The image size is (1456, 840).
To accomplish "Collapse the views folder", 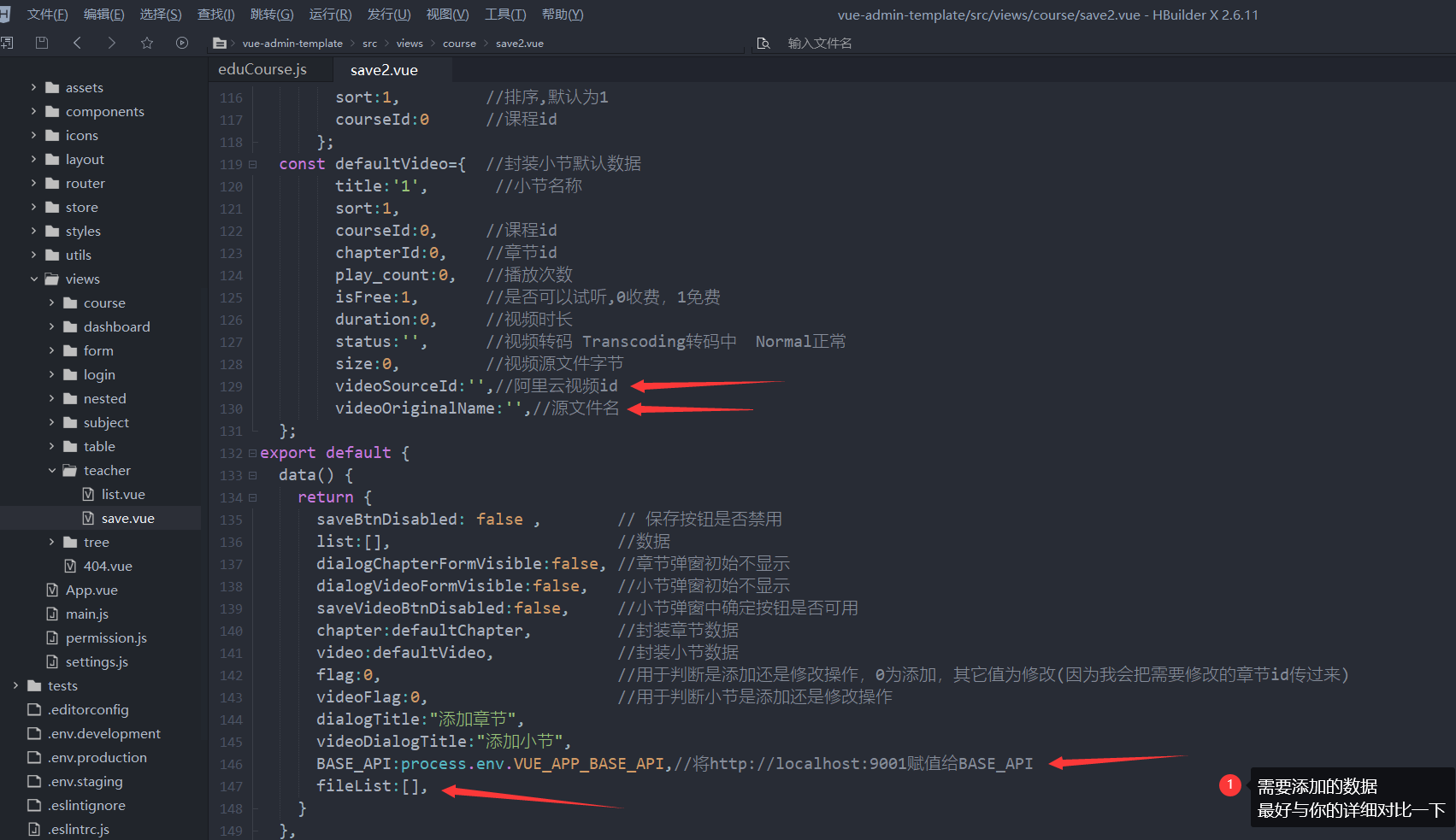I will tap(33, 279).
